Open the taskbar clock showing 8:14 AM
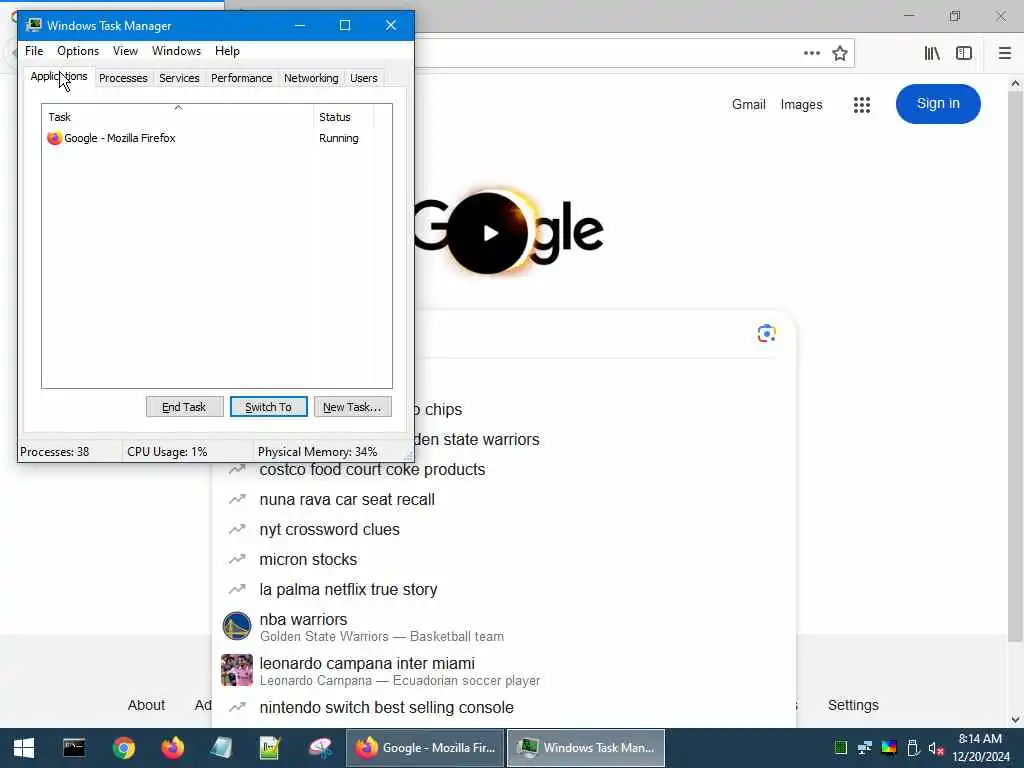Screen dimensions: 1024x768 (x=981, y=748)
